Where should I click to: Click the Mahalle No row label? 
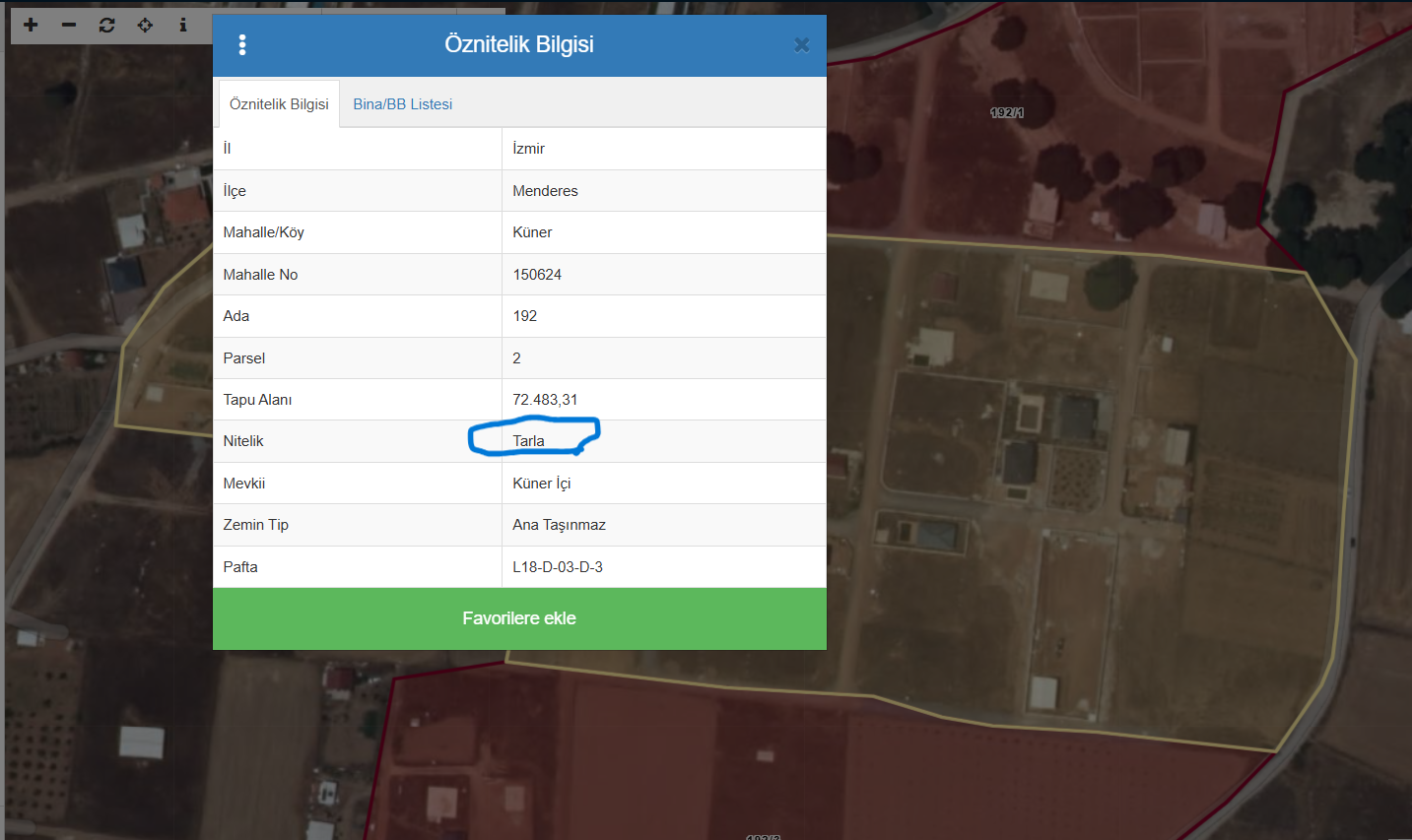point(260,275)
